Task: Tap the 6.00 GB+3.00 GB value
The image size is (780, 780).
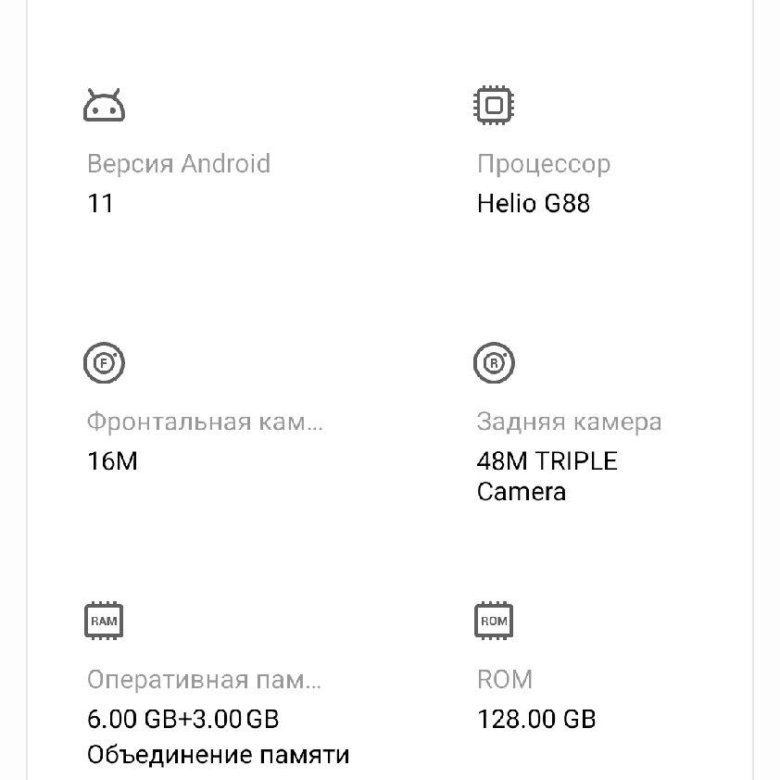Action: coord(183,719)
